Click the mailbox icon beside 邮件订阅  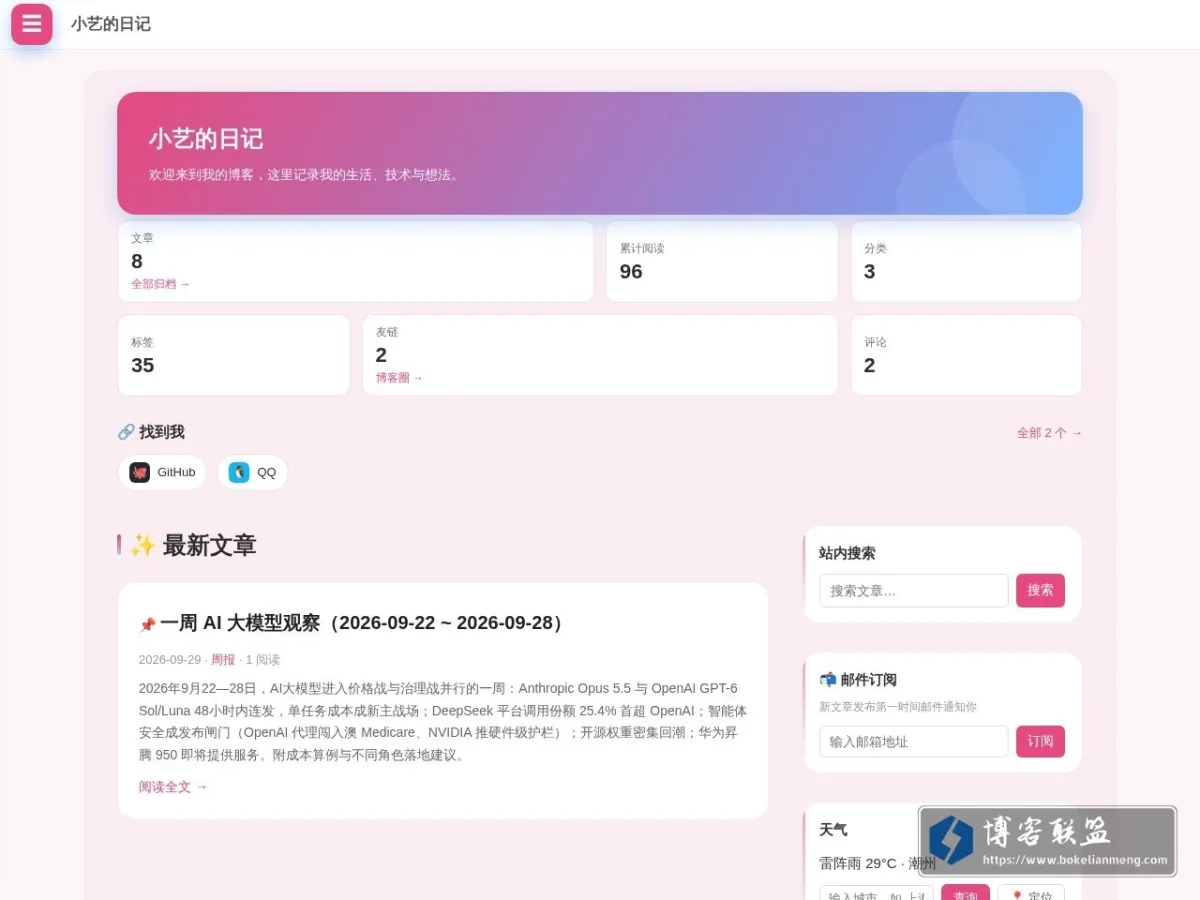828,680
